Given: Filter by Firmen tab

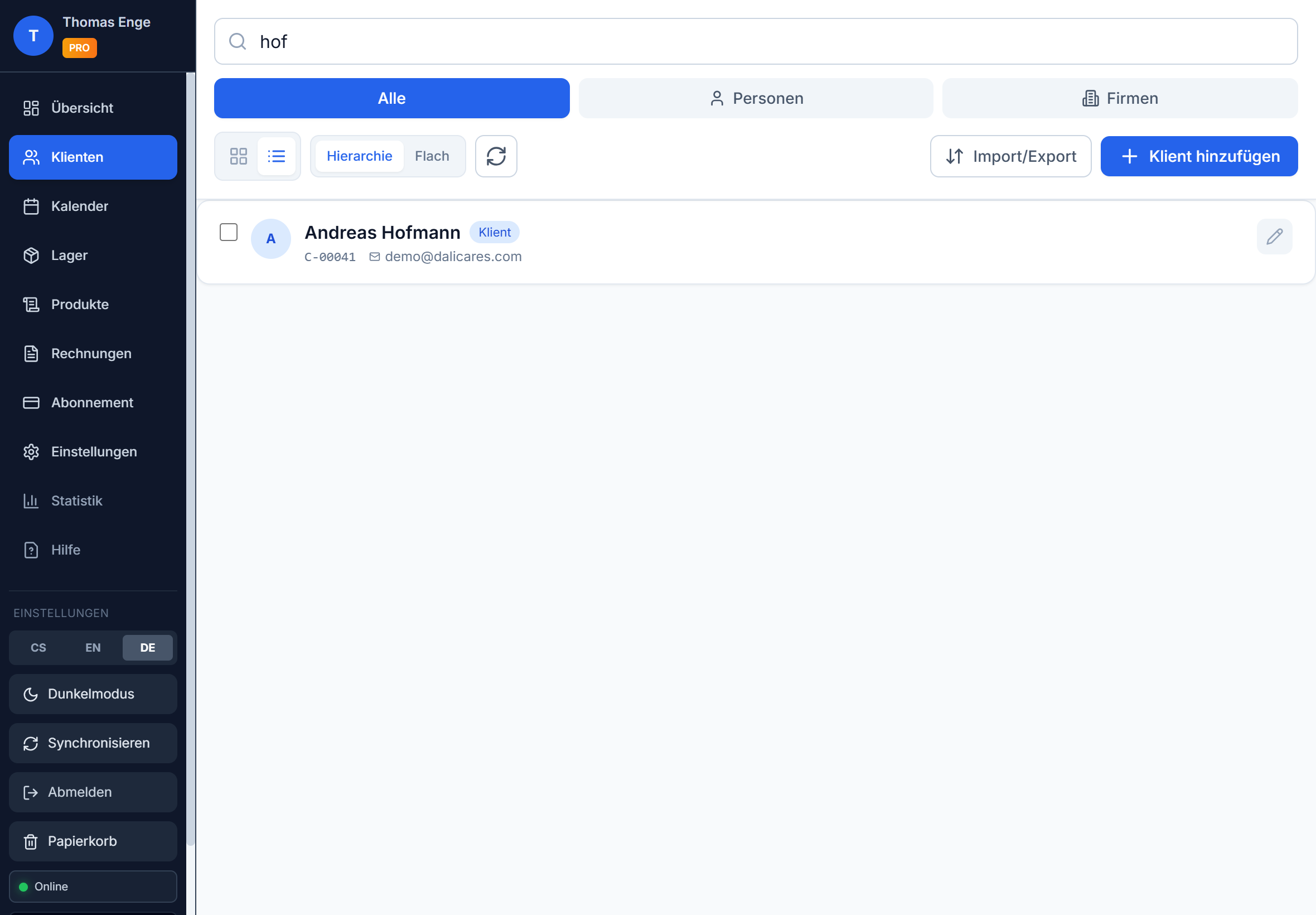Looking at the screenshot, I should tap(1120, 98).
